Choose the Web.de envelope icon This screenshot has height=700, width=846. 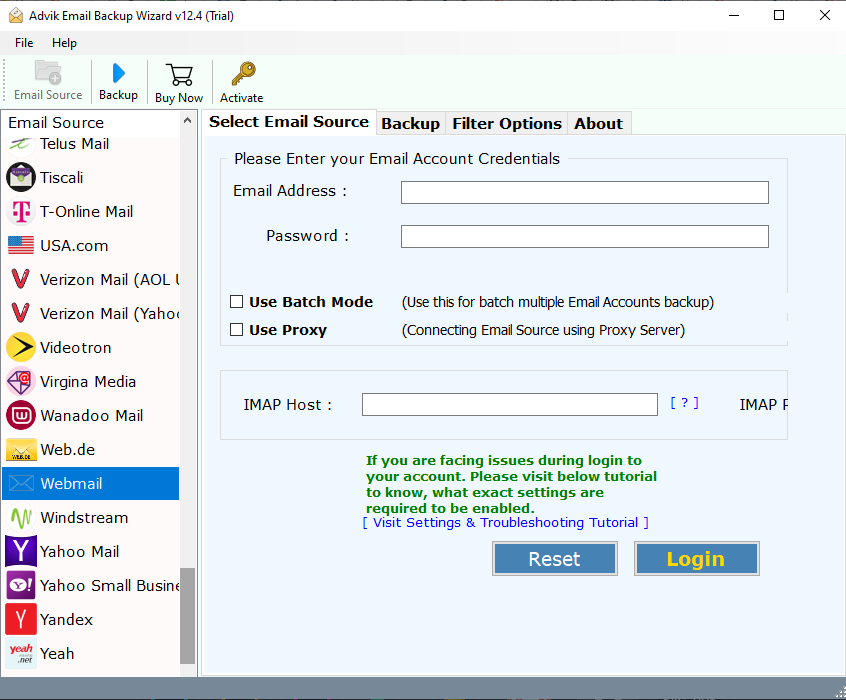pos(21,450)
